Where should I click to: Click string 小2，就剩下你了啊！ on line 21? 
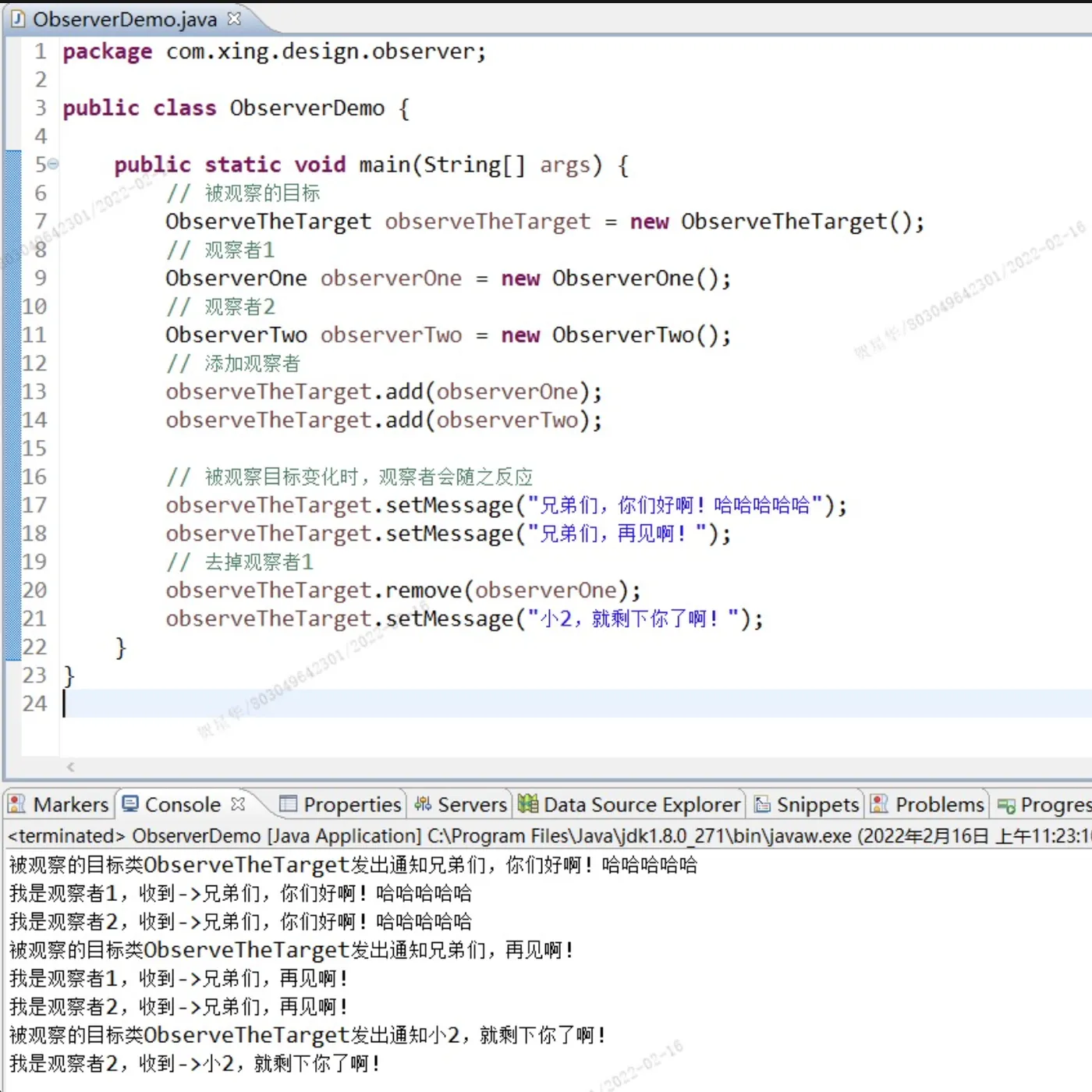click(x=633, y=619)
